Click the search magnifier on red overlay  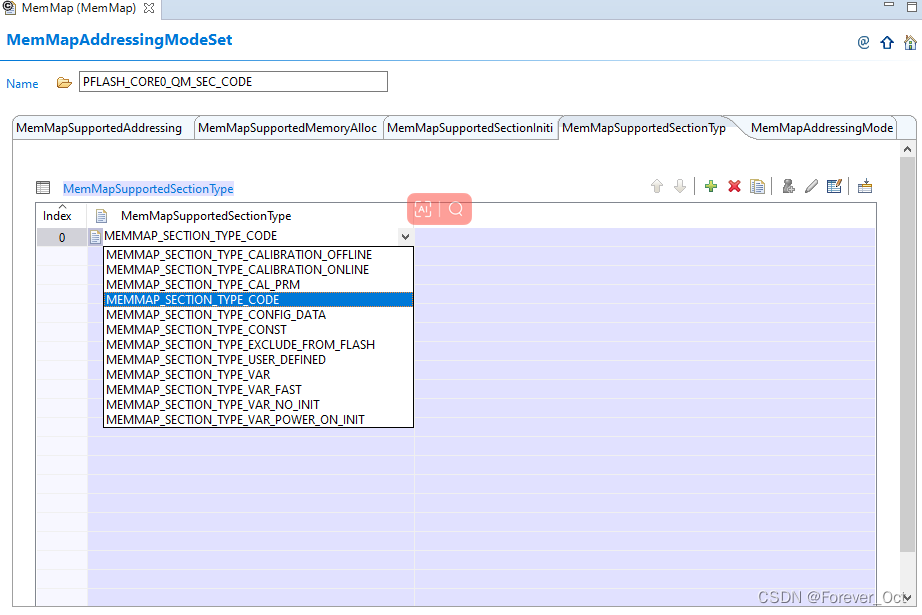click(x=456, y=209)
